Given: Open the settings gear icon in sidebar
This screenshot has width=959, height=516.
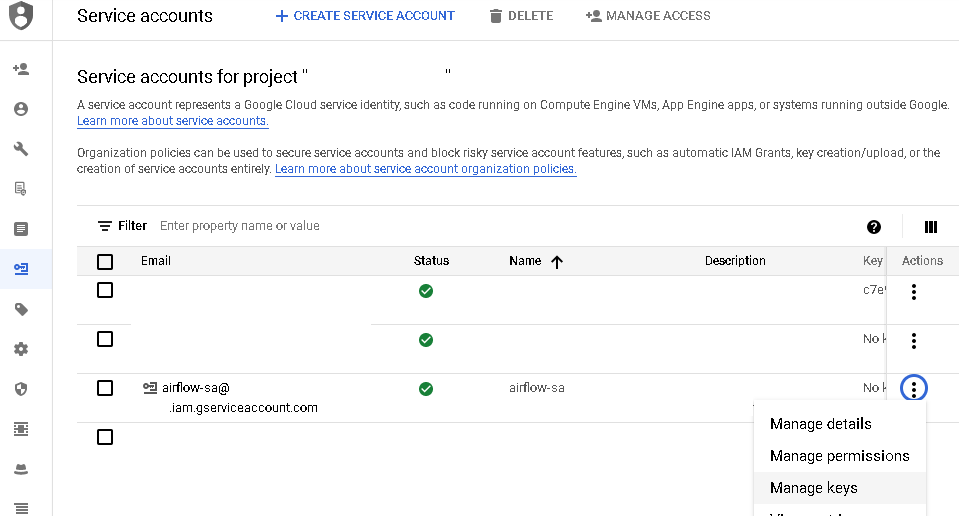Looking at the screenshot, I should coord(21,349).
